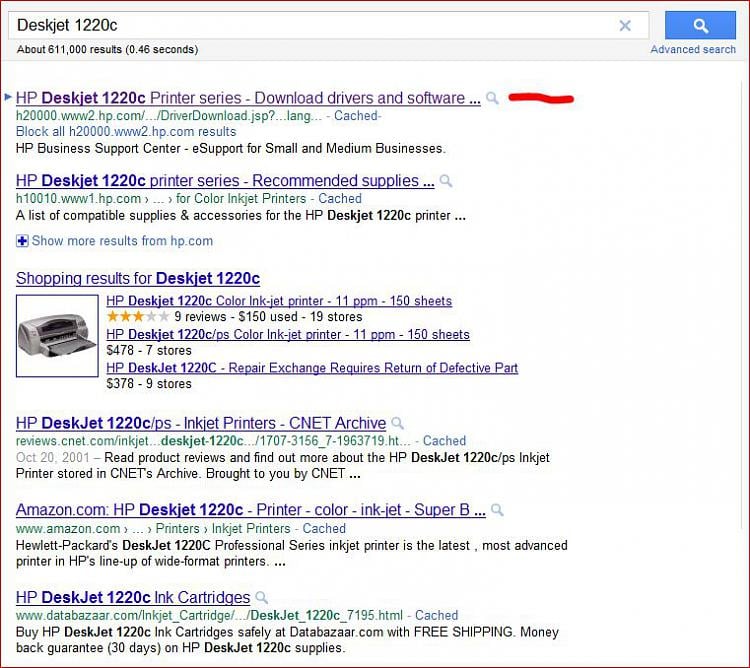Click the three-star review rating
This screenshot has width=750, height=668.
138,317
